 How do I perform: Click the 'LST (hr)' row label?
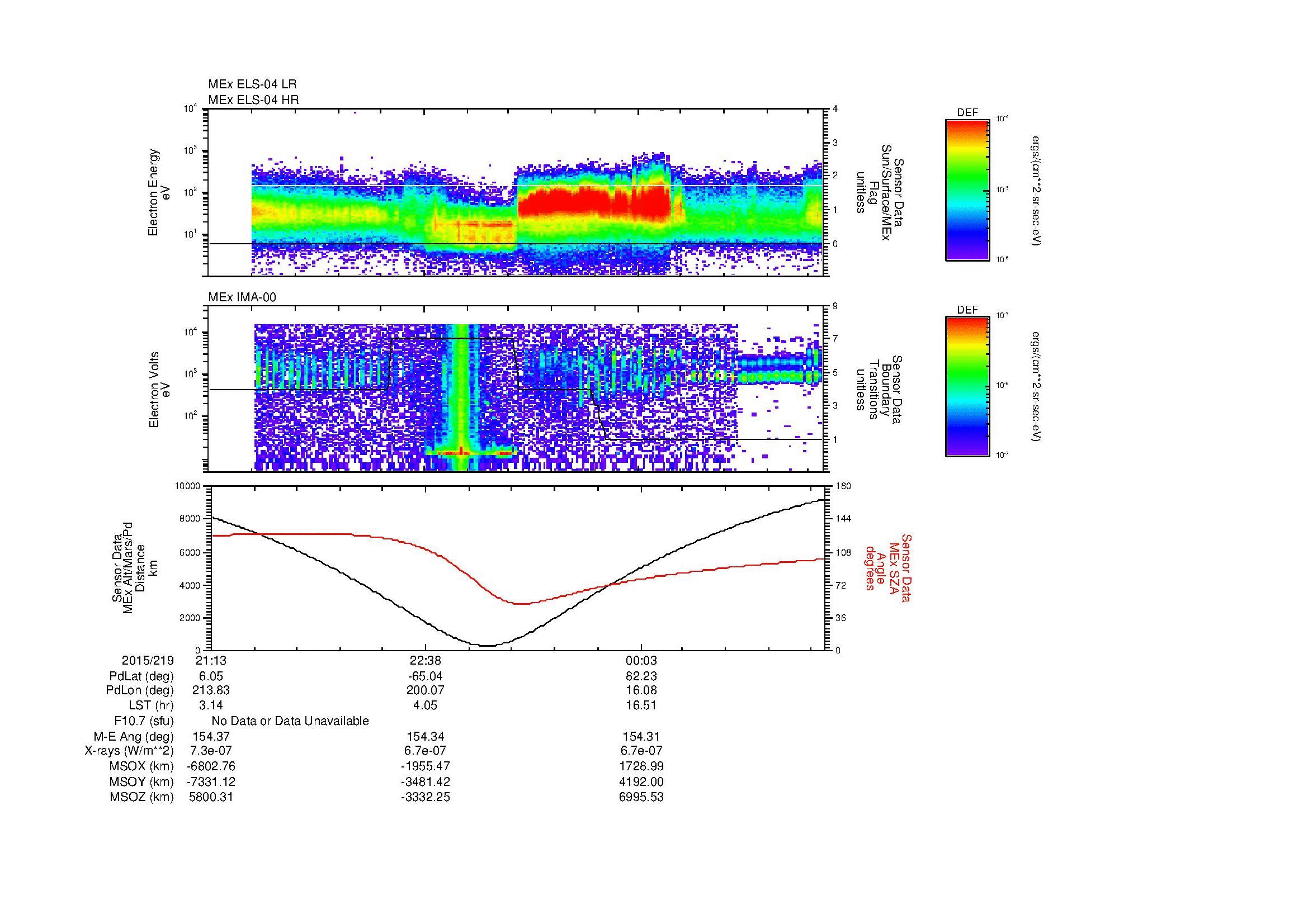pos(151,706)
